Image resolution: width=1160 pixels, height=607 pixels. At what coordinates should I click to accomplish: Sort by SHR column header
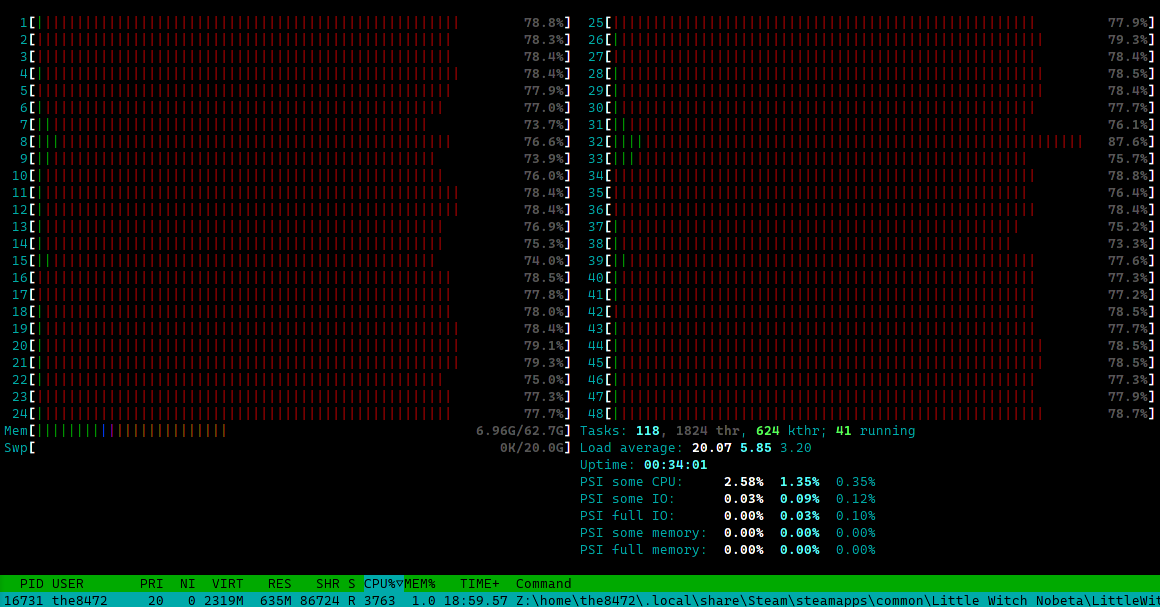coord(328,584)
